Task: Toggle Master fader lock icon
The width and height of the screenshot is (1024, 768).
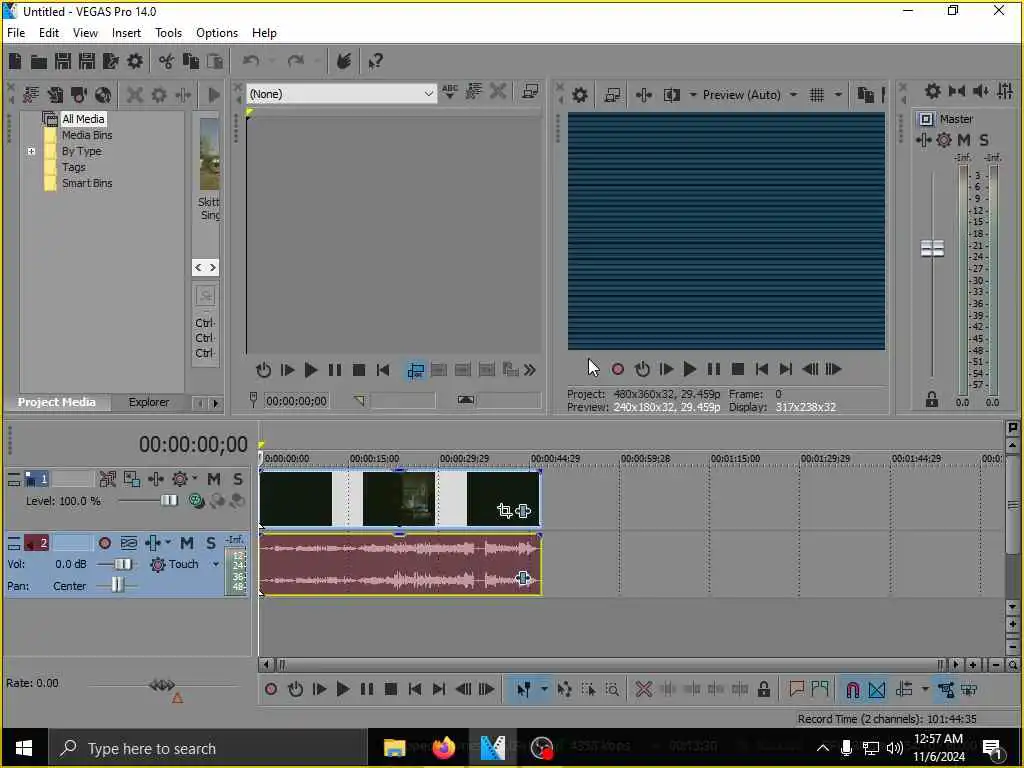Action: 932,399
